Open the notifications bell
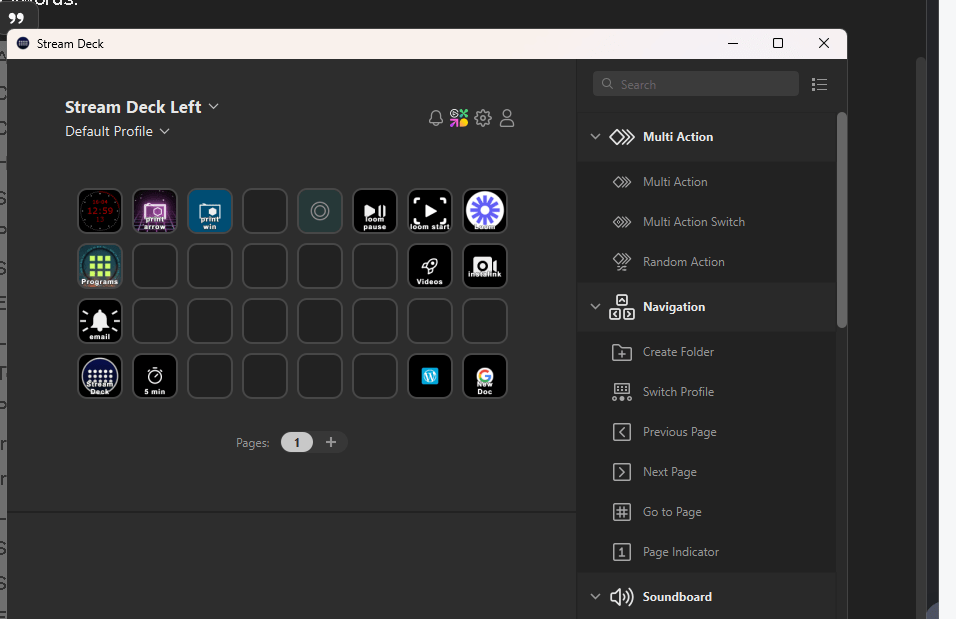Image resolution: width=956 pixels, height=619 pixels. [x=435, y=118]
